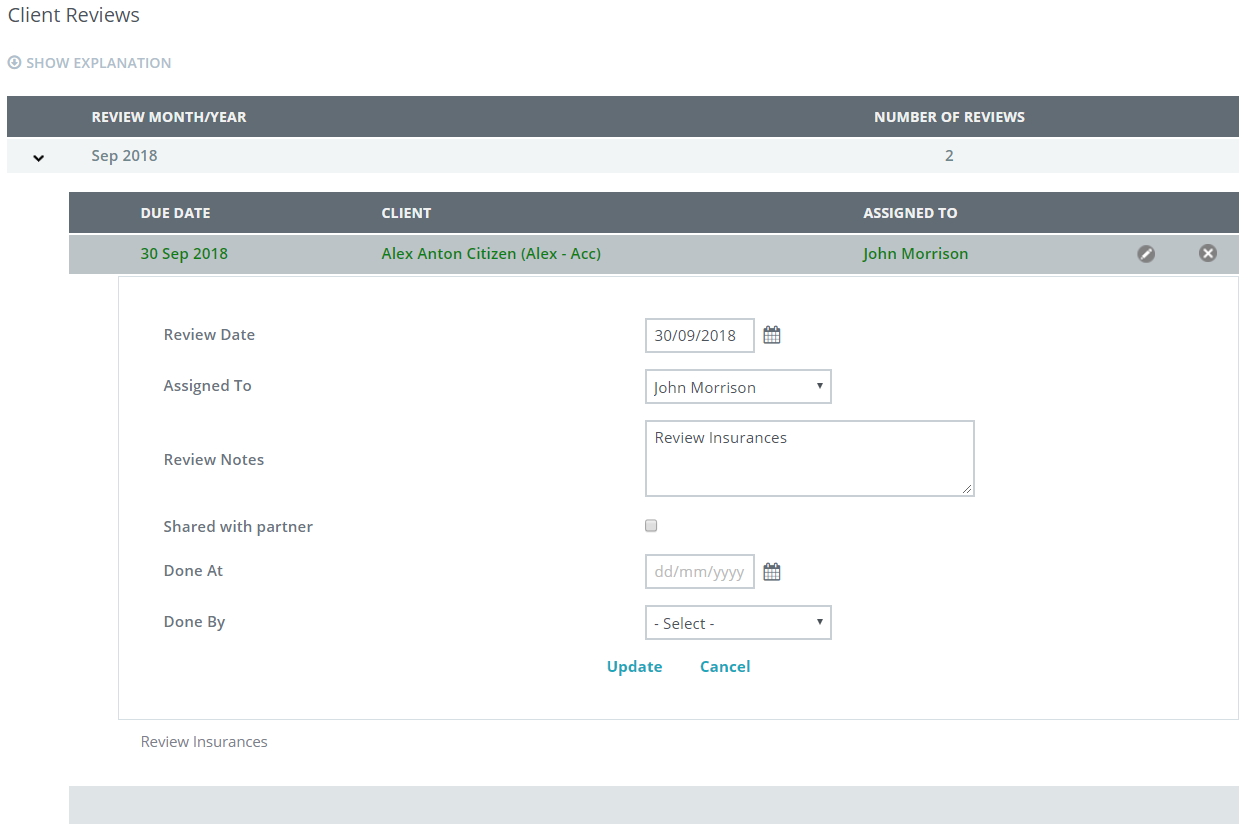Open calendar picker beside Done At
The height and width of the screenshot is (834, 1248).
[x=772, y=572]
